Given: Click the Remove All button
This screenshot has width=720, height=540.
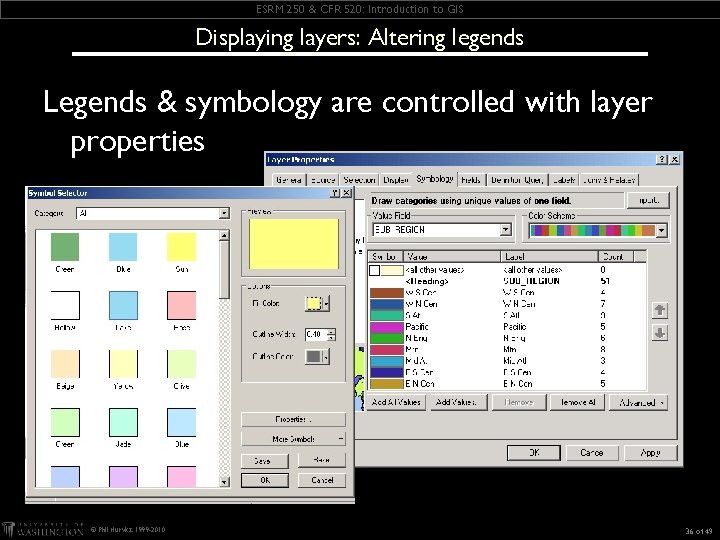Looking at the screenshot, I should pyautogui.click(x=577, y=402).
